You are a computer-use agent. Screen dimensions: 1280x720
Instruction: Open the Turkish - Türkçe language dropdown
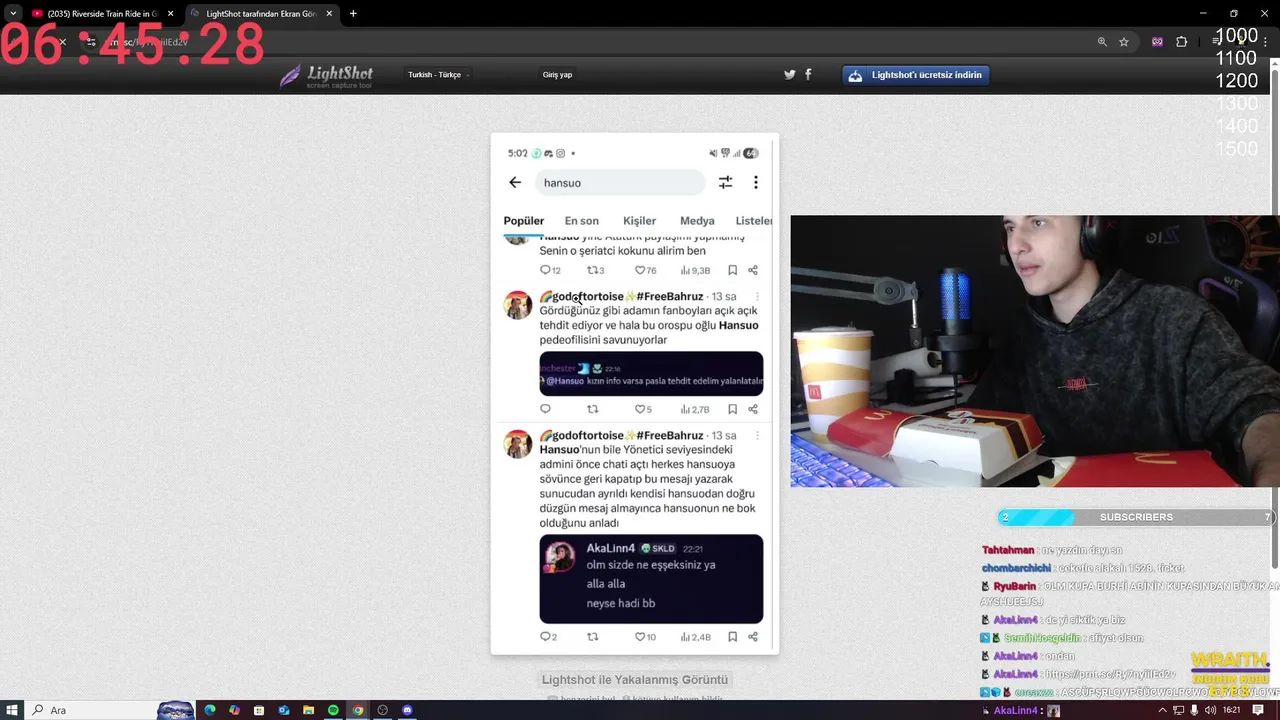click(x=438, y=75)
